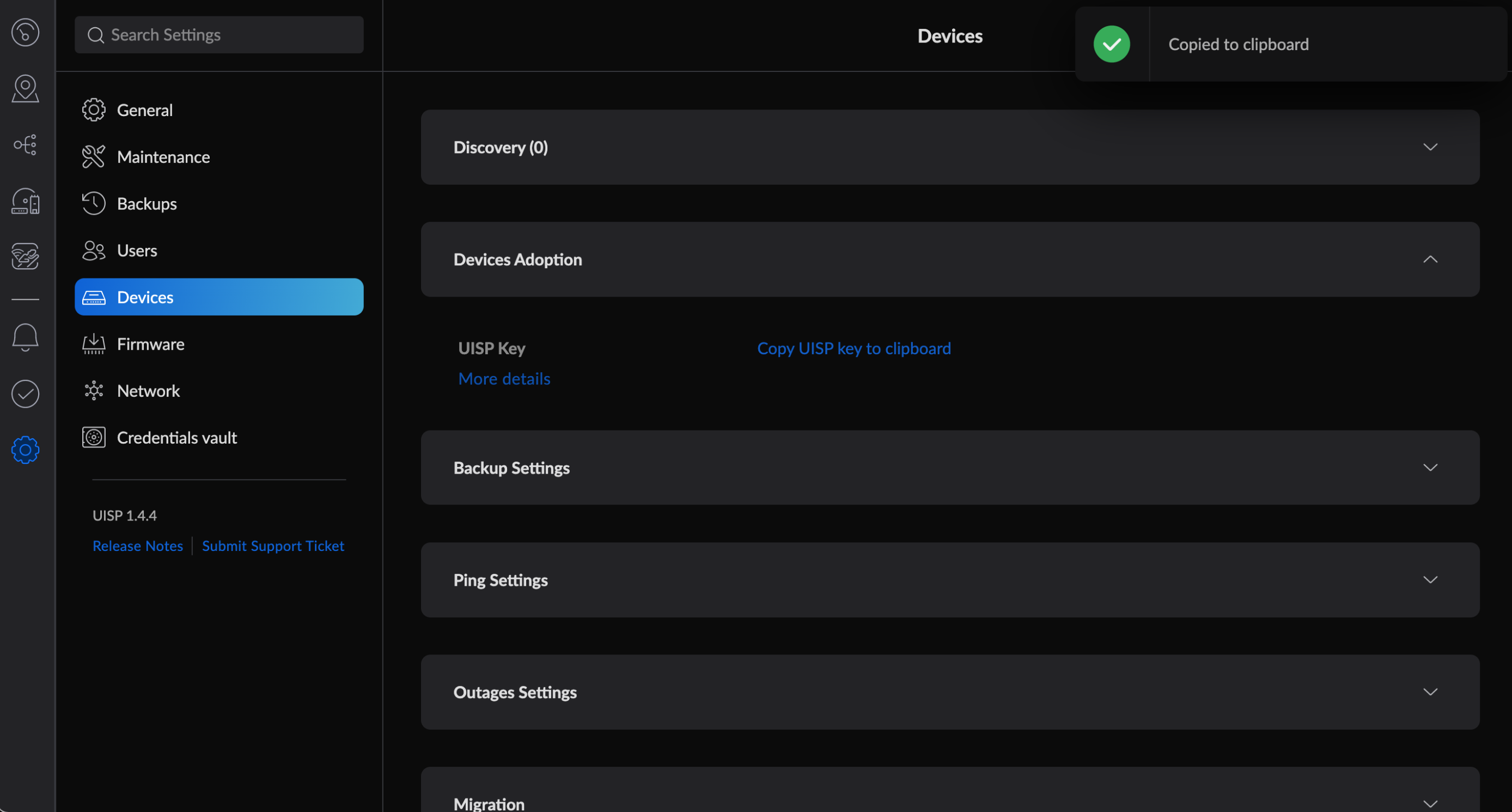The height and width of the screenshot is (812, 1512).
Task: Open the map view sidebar icon
Action: (x=25, y=89)
